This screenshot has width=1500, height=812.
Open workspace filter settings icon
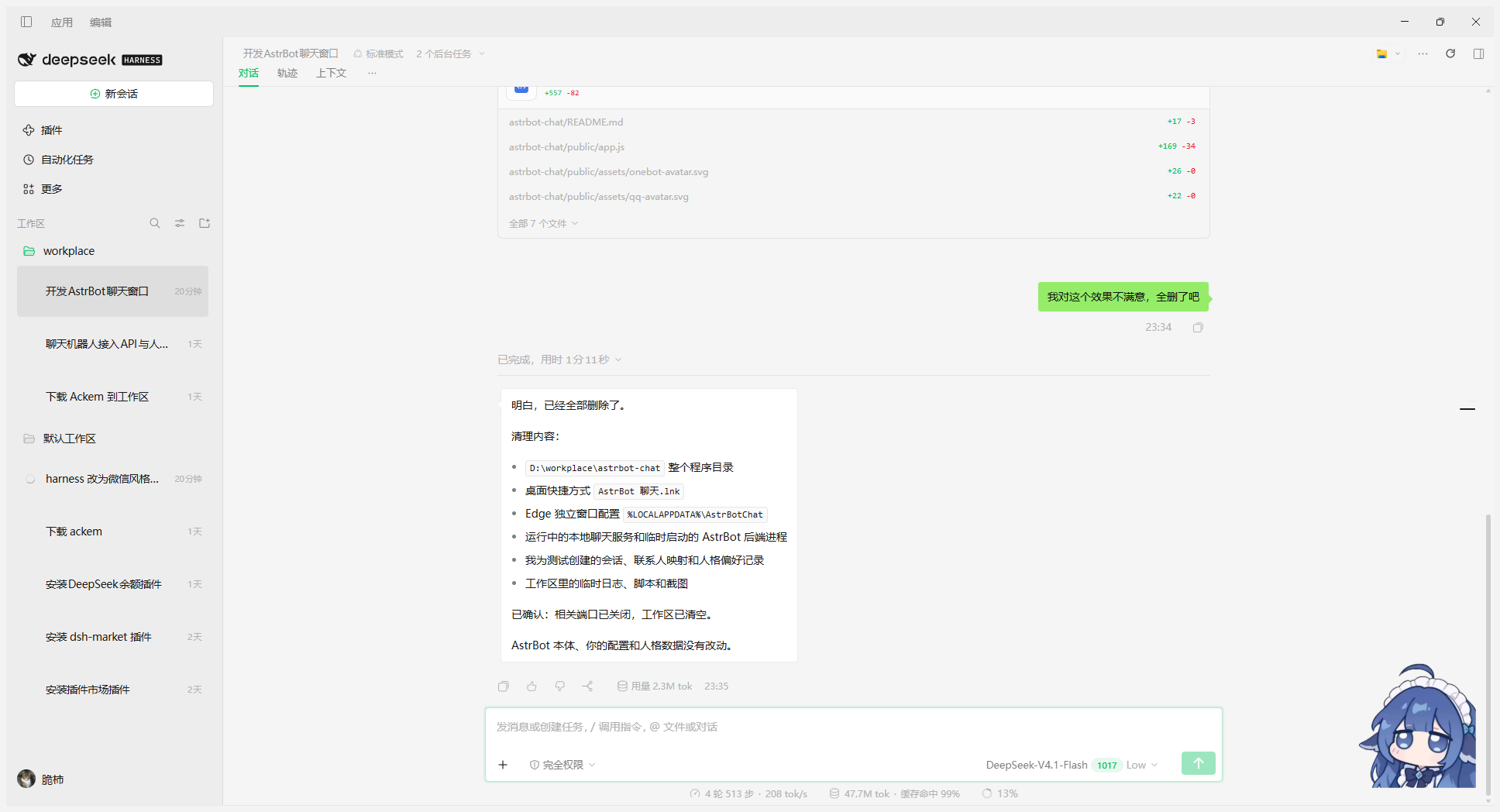(x=180, y=223)
